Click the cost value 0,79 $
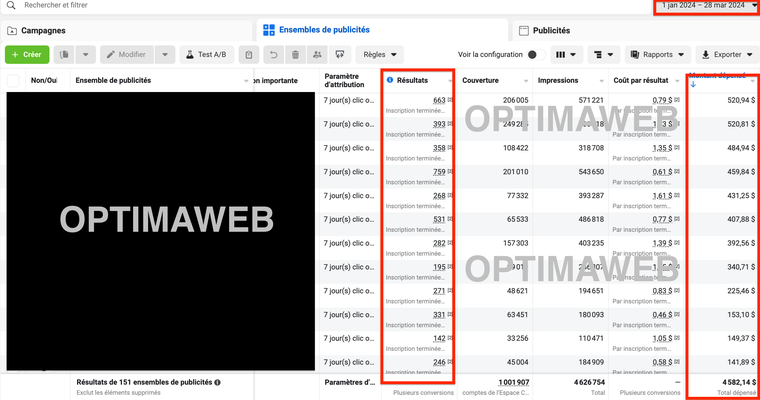This screenshot has width=760, height=400. pyautogui.click(x=662, y=100)
